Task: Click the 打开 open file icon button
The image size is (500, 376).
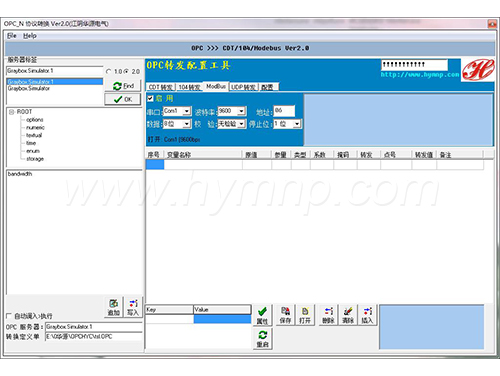Action: point(305,315)
